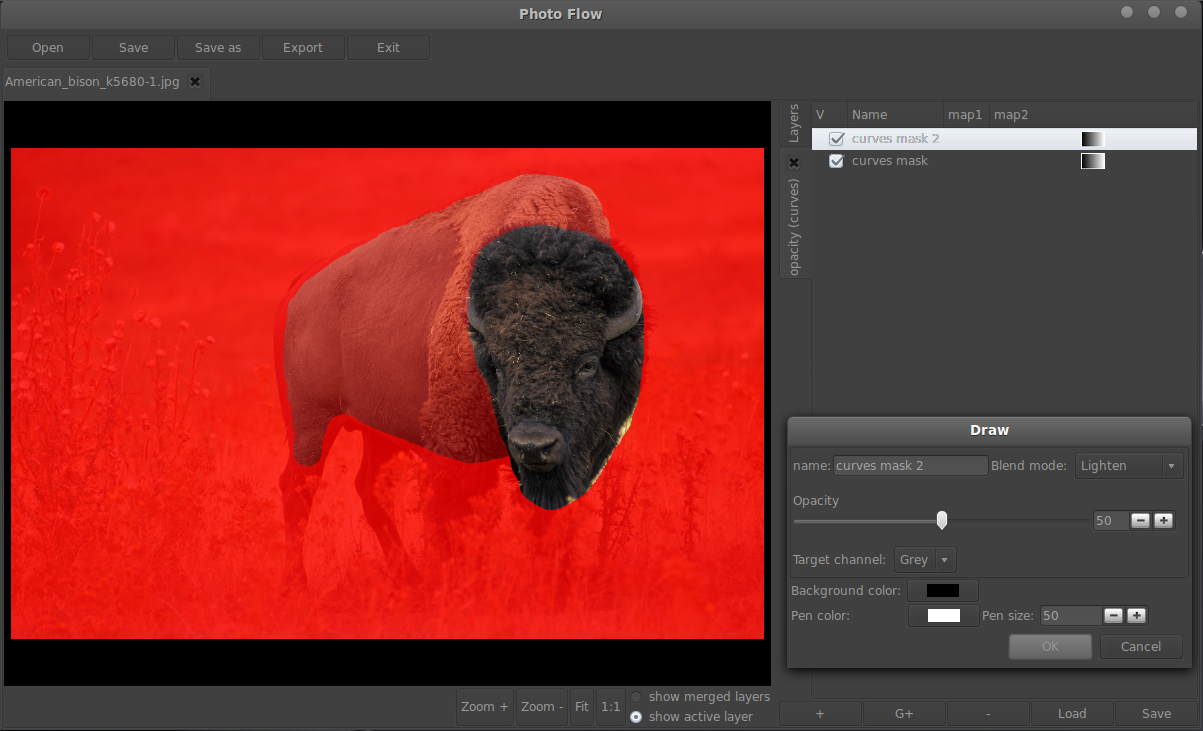Click the Export button

point(302,47)
